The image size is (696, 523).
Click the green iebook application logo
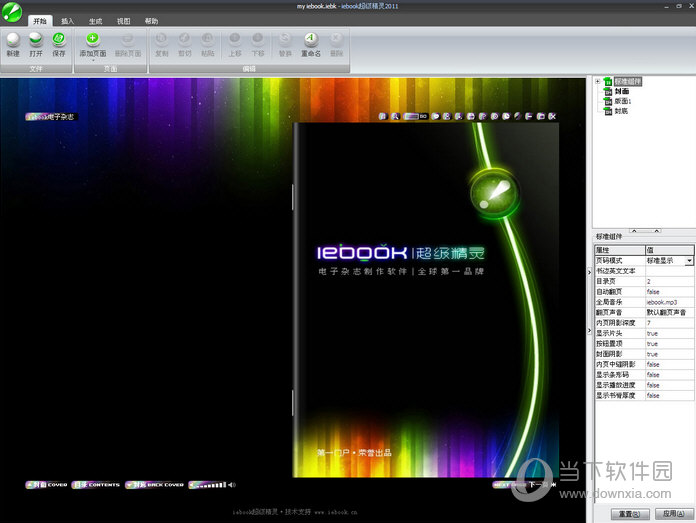pos(11,11)
